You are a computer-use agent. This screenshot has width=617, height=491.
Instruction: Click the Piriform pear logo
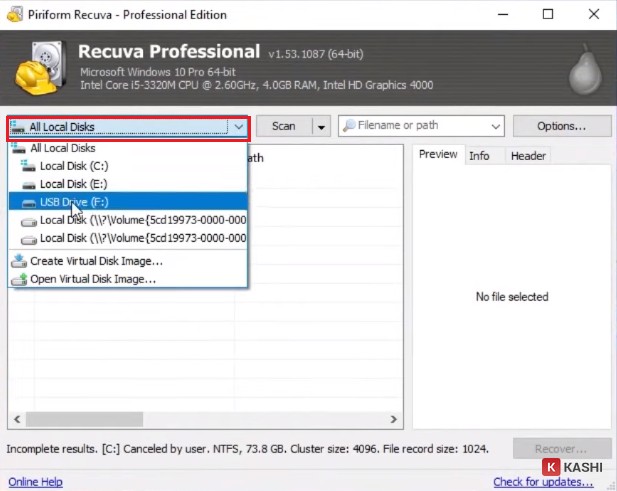[x=583, y=68]
